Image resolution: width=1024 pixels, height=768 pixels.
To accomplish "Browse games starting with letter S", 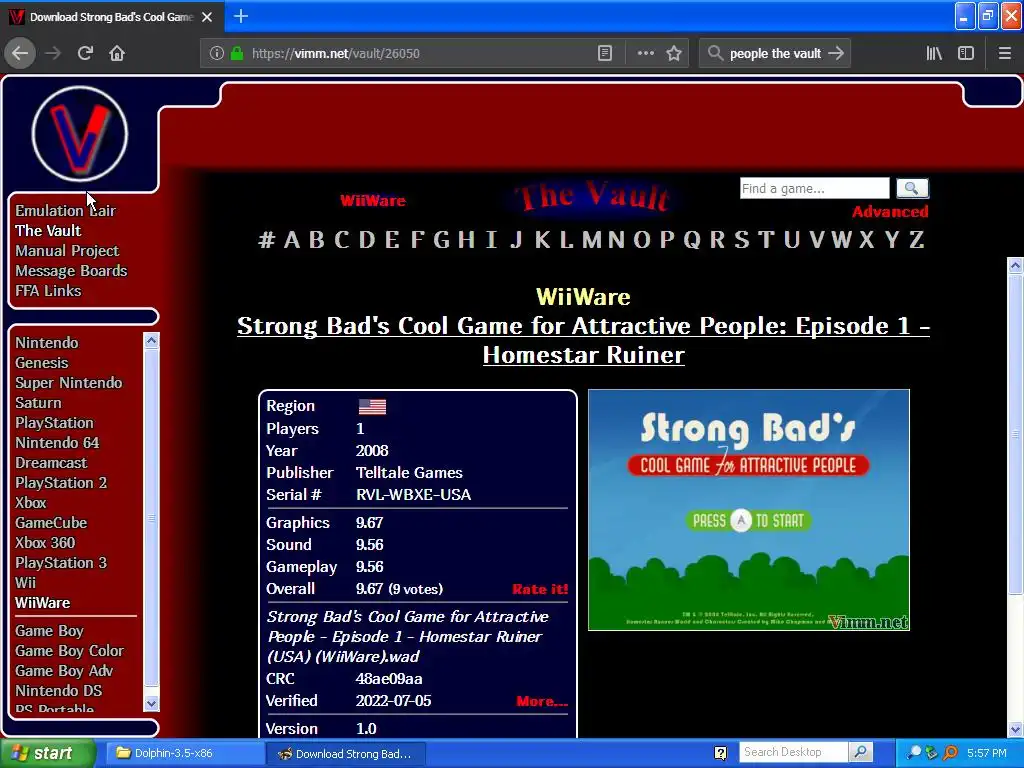I will click(x=742, y=240).
